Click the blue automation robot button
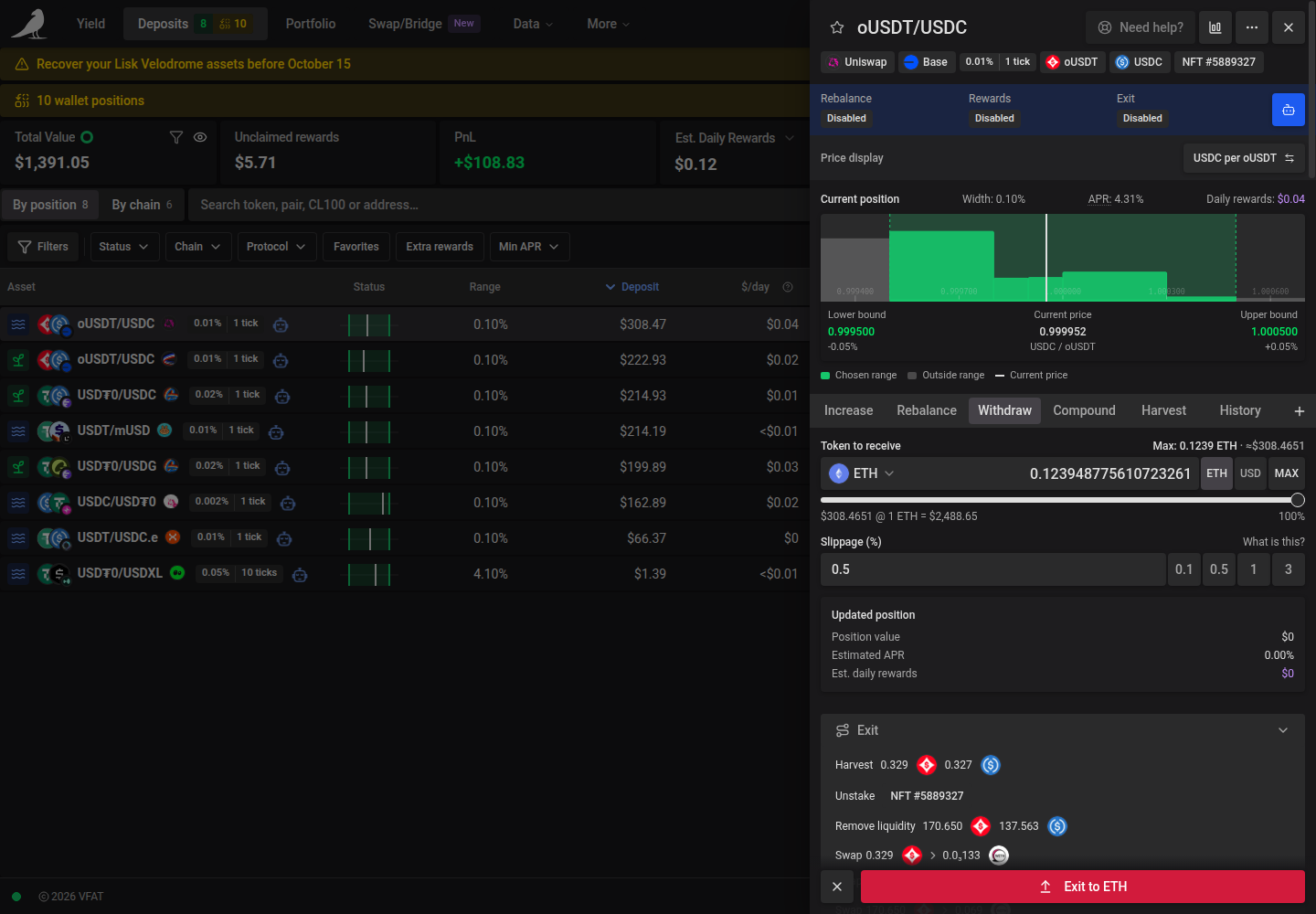Screen dimensions: 1316x914 click(1289, 110)
